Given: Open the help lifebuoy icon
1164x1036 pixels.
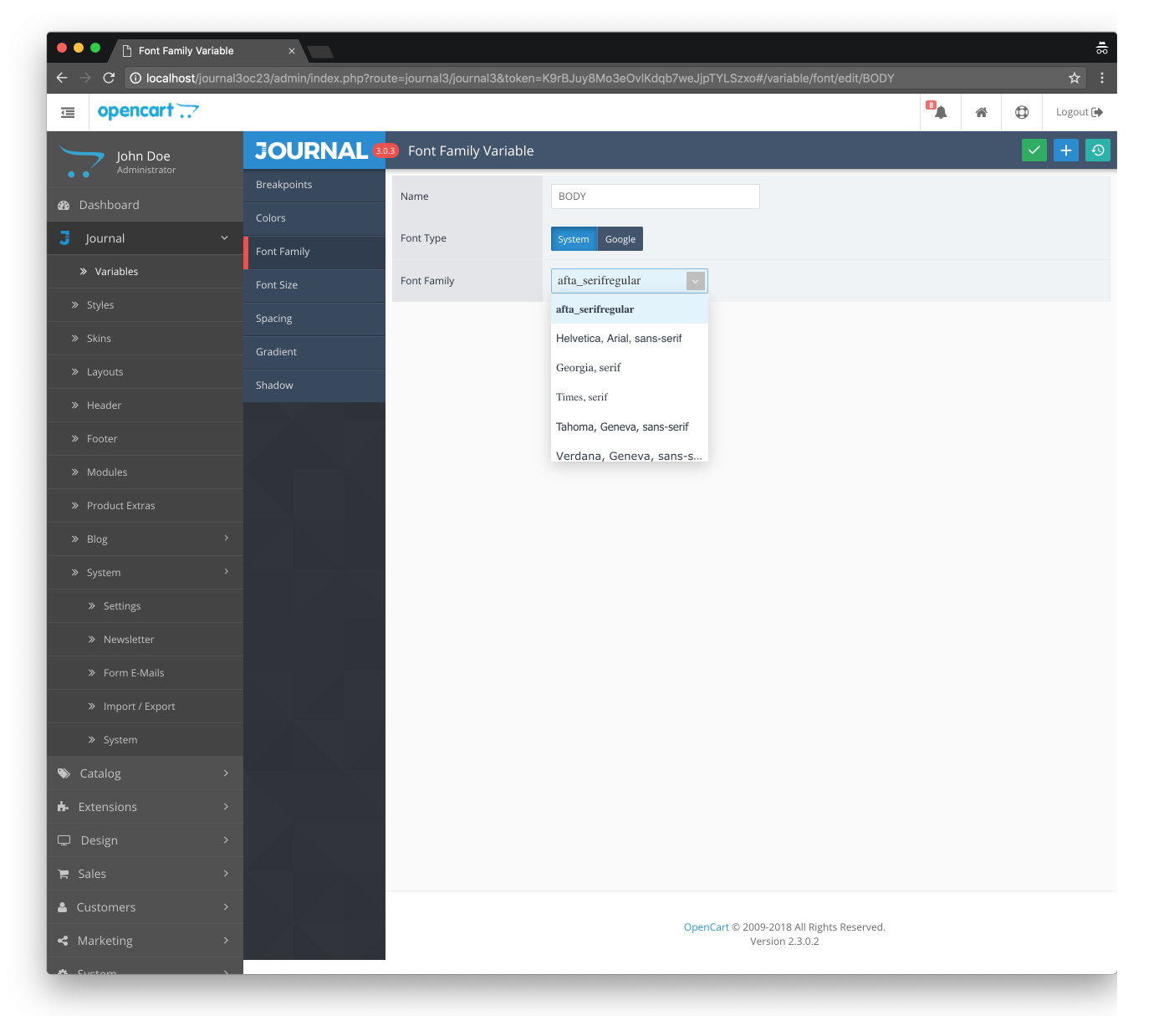Looking at the screenshot, I should [1022, 112].
